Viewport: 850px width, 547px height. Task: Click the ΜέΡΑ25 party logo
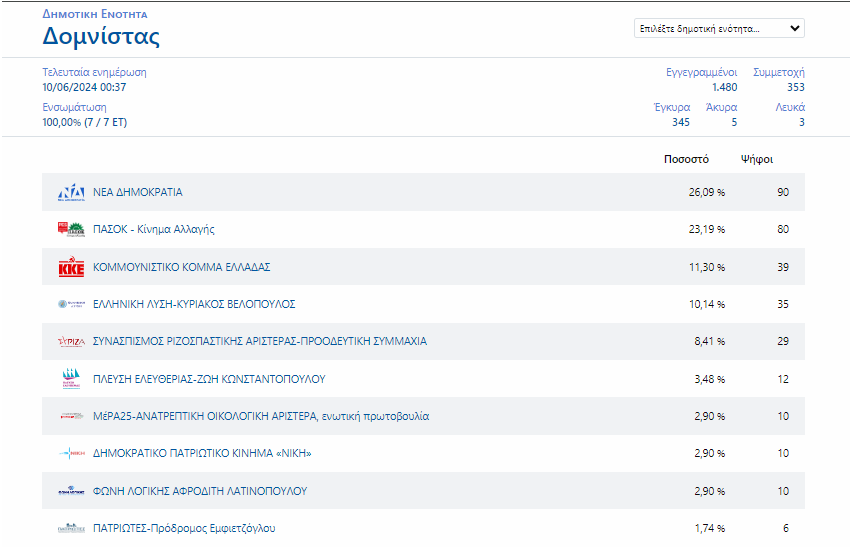tap(71, 416)
